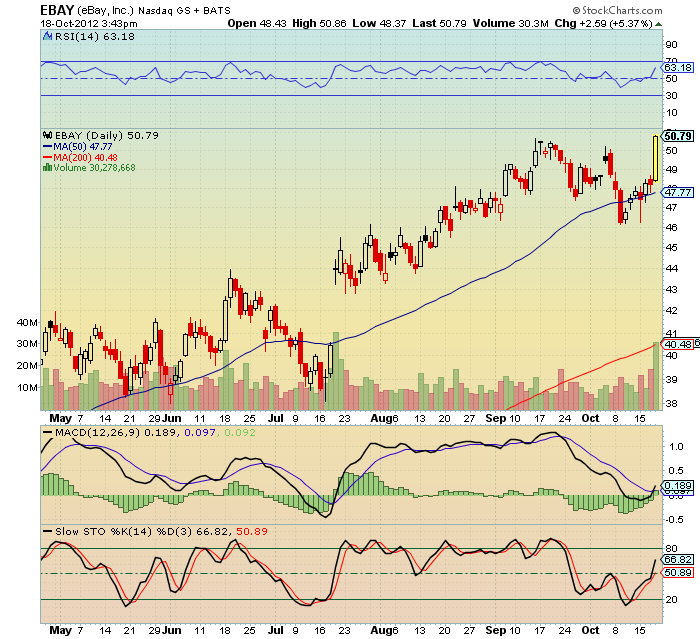Click the EBAY ticker symbol title

(x=57, y=10)
